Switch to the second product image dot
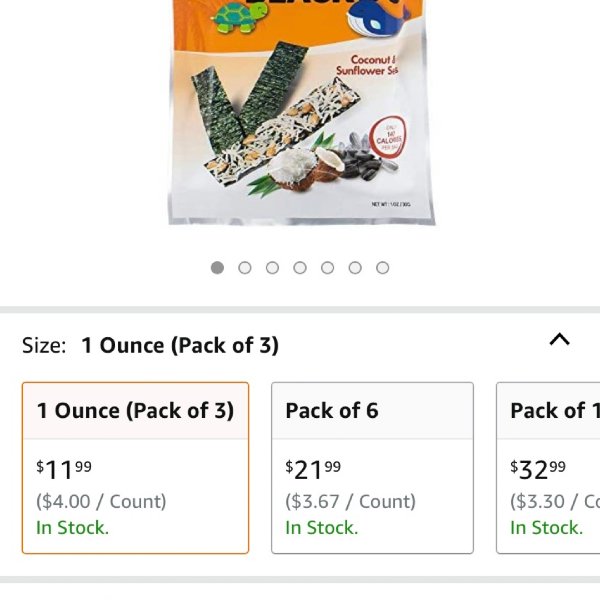Image resolution: width=600 pixels, height=600 pixels. (x=245, y=268)
